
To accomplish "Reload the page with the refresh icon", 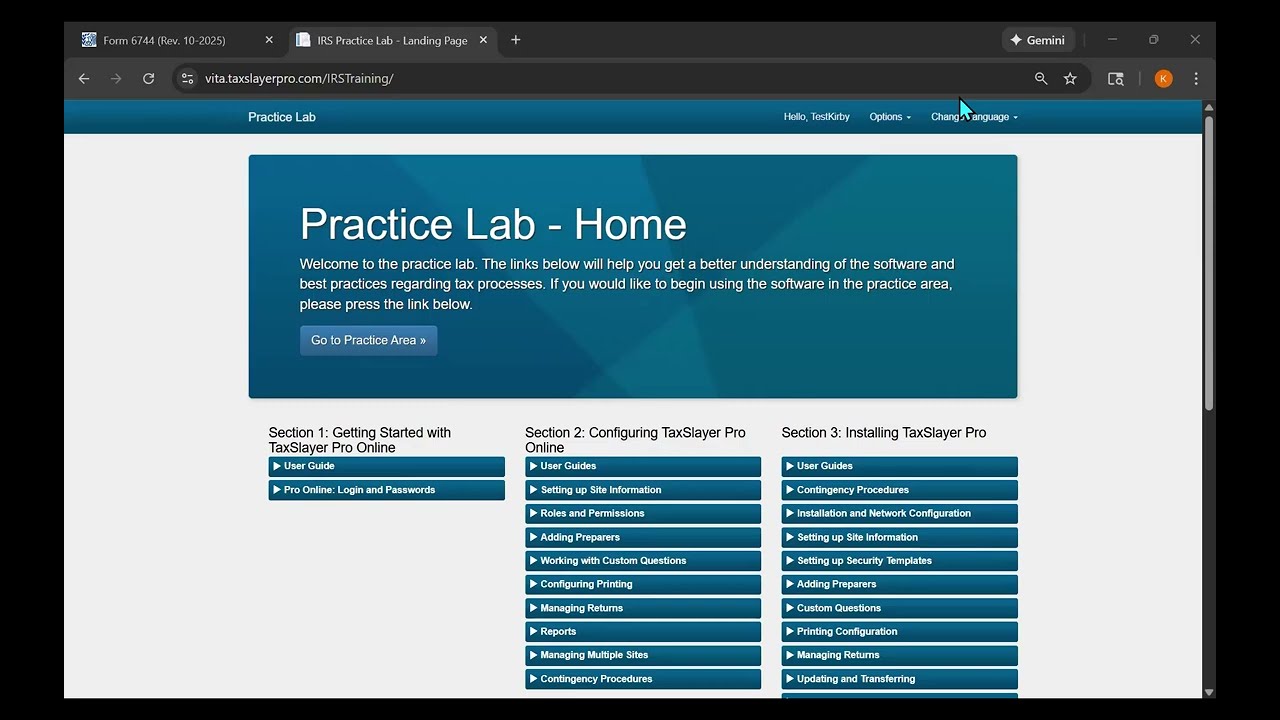I will [x=148, y=78].
